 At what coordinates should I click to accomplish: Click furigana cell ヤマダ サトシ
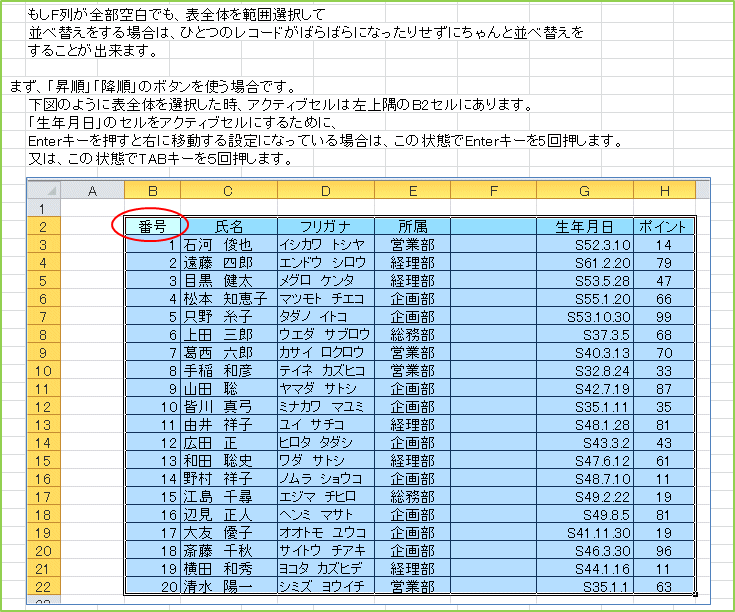326,388
